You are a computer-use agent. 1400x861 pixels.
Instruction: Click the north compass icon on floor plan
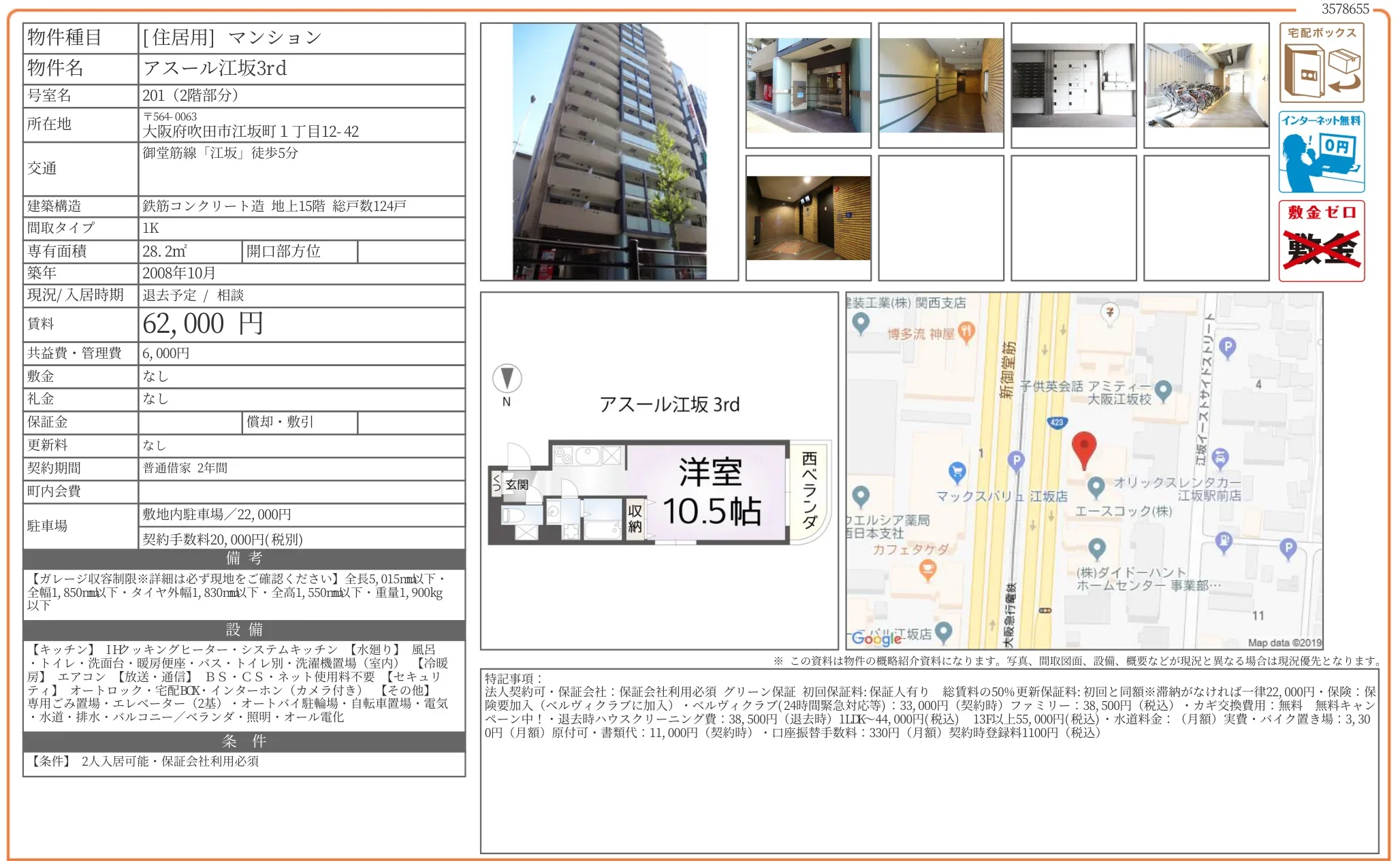[x=507, y=378]
